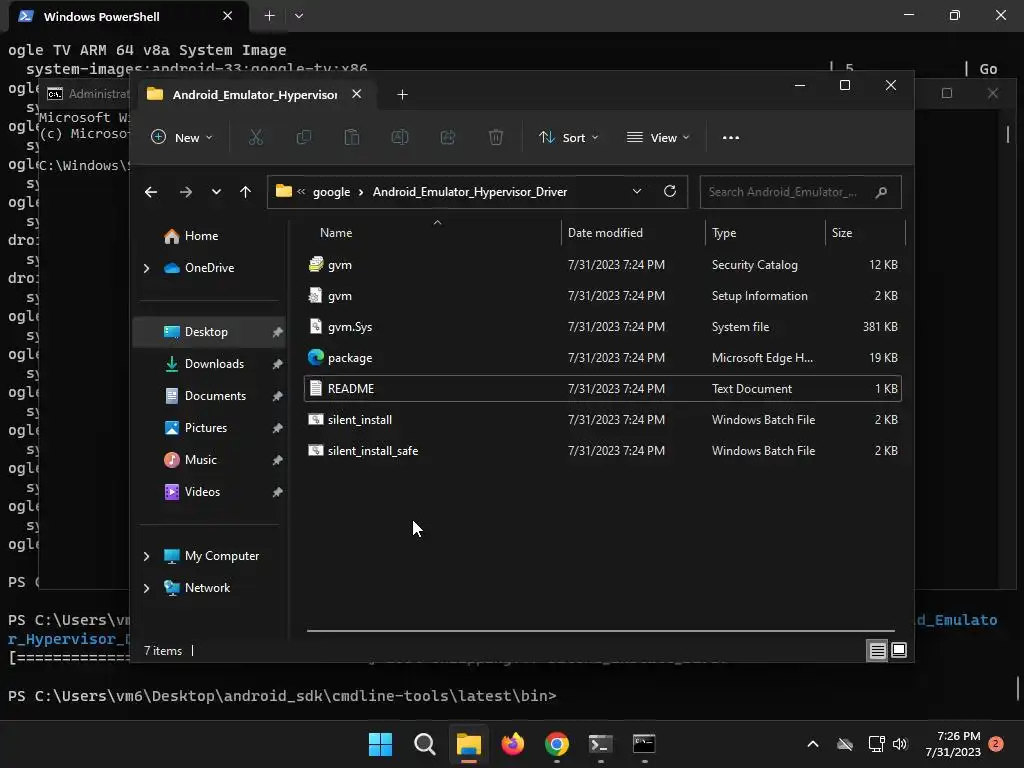Show hidden system tray icons
This screenshot has height=768, width=1024.
[x=813, y=744]
